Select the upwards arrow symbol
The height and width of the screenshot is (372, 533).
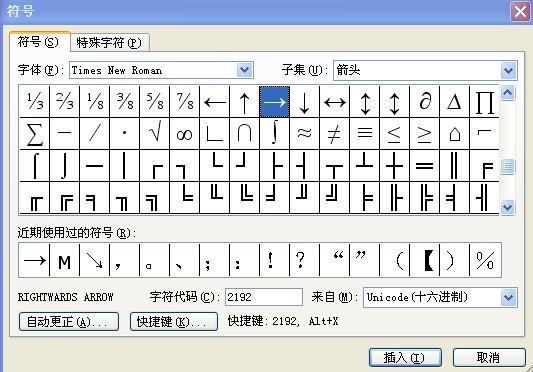[244, 101]
